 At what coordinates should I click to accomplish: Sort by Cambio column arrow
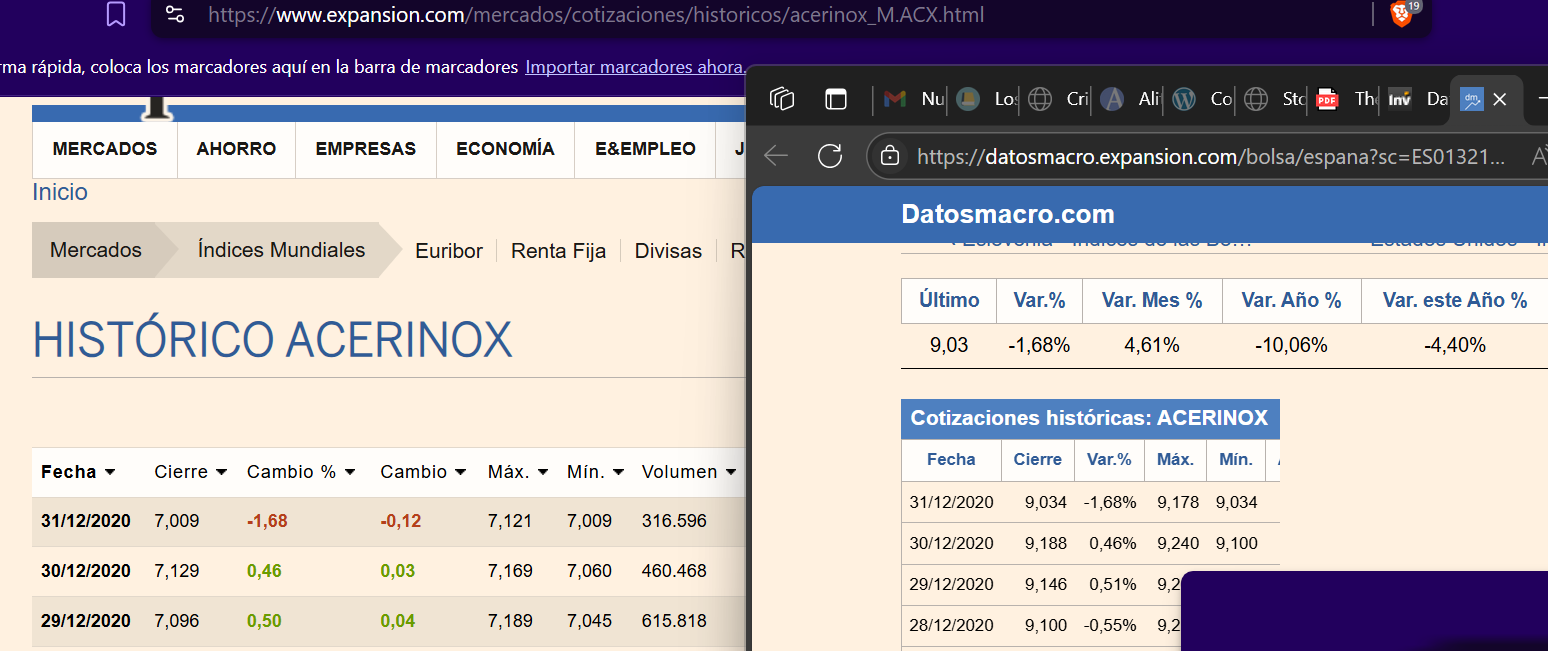(460, 472)
